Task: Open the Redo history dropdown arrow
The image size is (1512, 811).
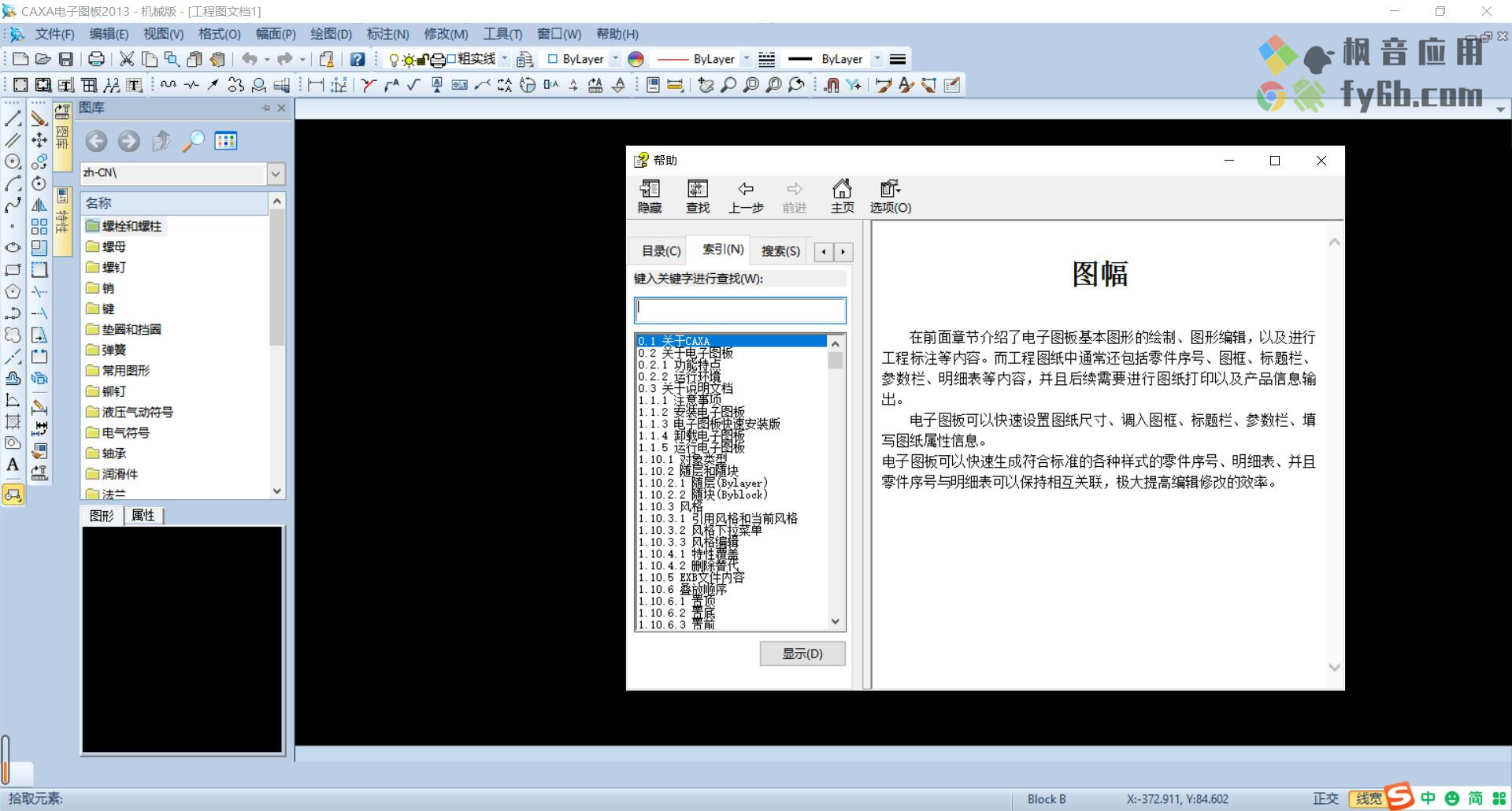Action: pyautogui.click(x=302, y=59)
